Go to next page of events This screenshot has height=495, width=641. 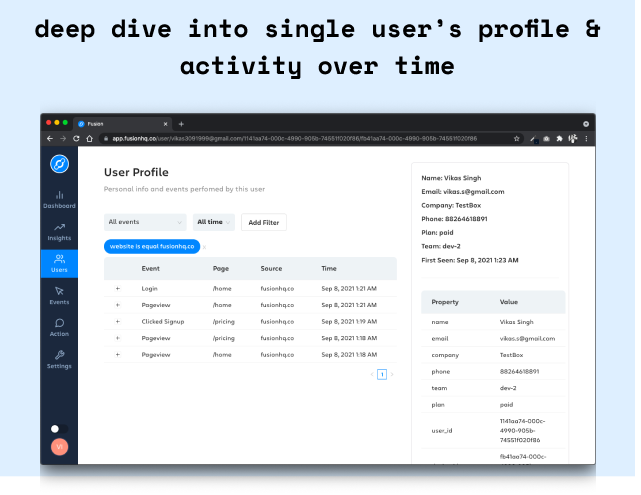coord(392,375)
